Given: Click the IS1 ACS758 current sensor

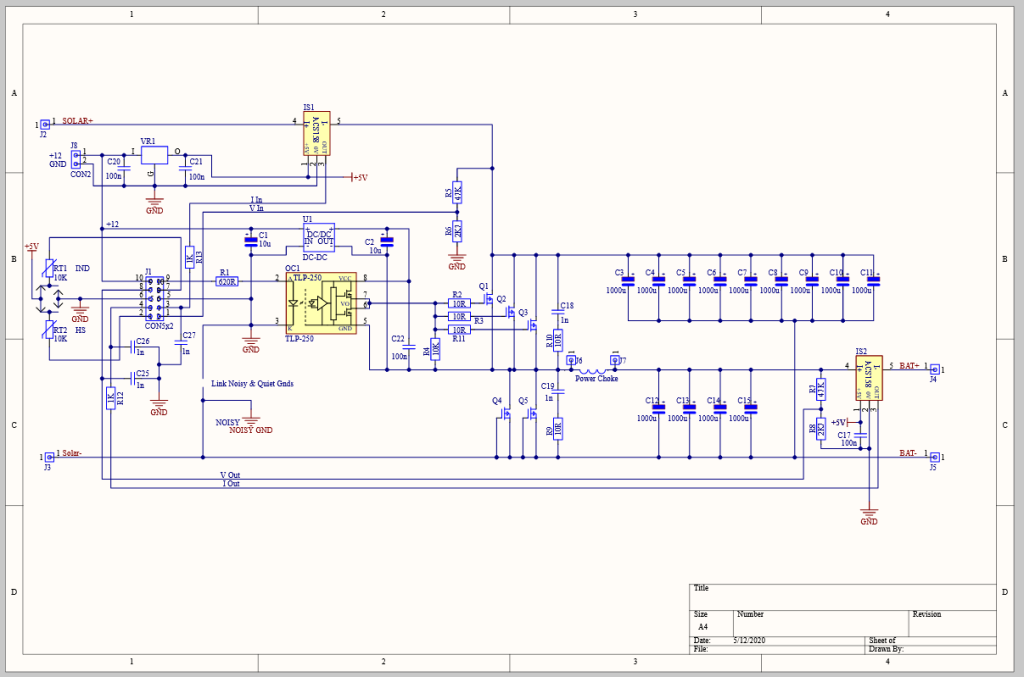Looking at the screenshot, I should [x=317, y=134].
